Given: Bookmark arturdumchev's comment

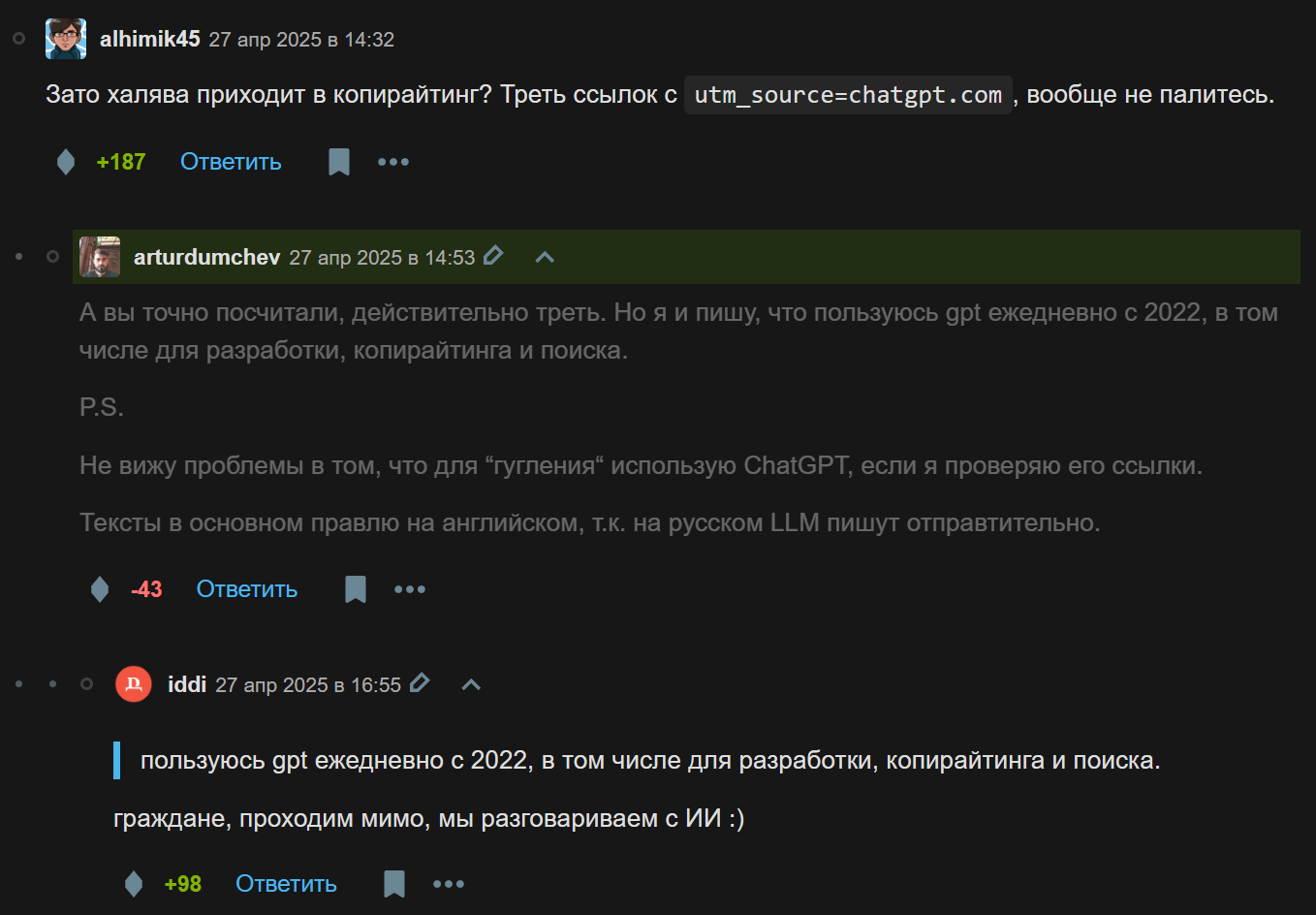Looking at the screenshot, I should coord(355,588).
